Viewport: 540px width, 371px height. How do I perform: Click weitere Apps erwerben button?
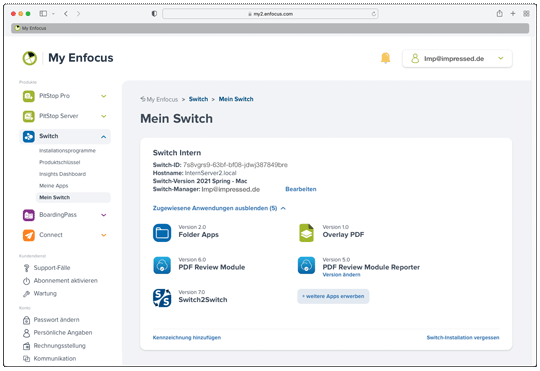pos(333,296)
